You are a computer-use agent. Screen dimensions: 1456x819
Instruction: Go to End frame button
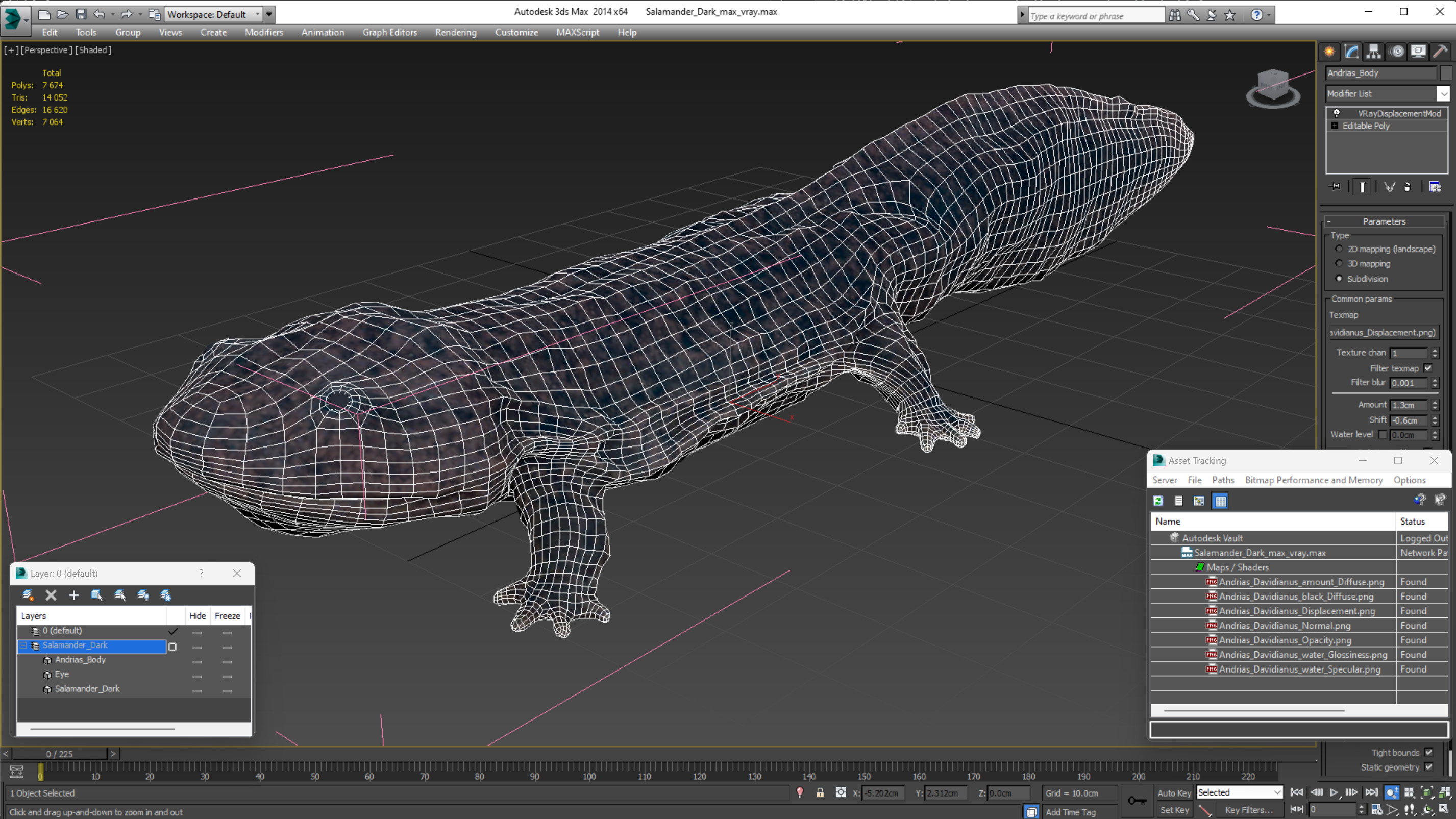[1371, 792]
